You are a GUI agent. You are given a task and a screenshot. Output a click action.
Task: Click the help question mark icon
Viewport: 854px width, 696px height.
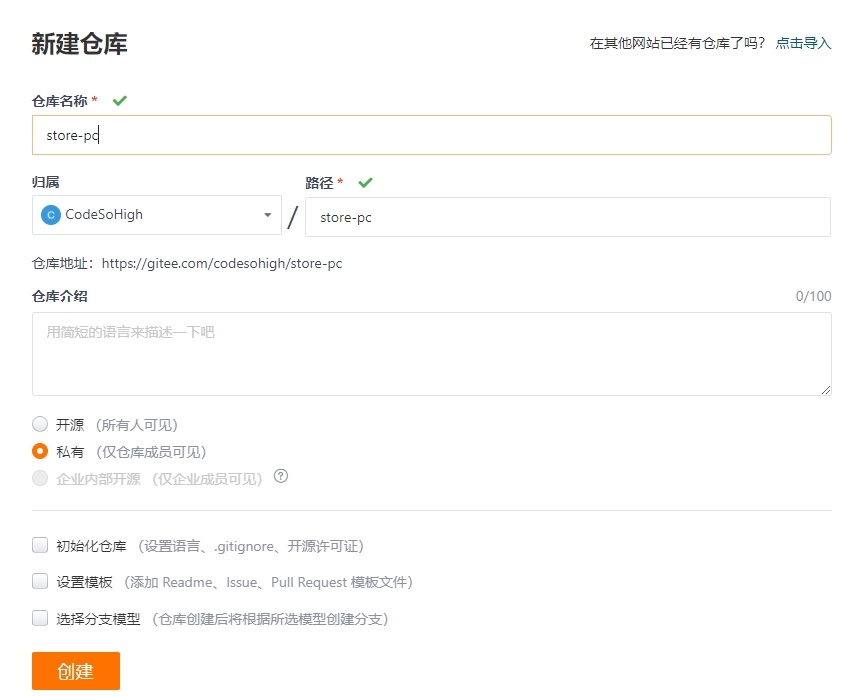pos(281,477)
